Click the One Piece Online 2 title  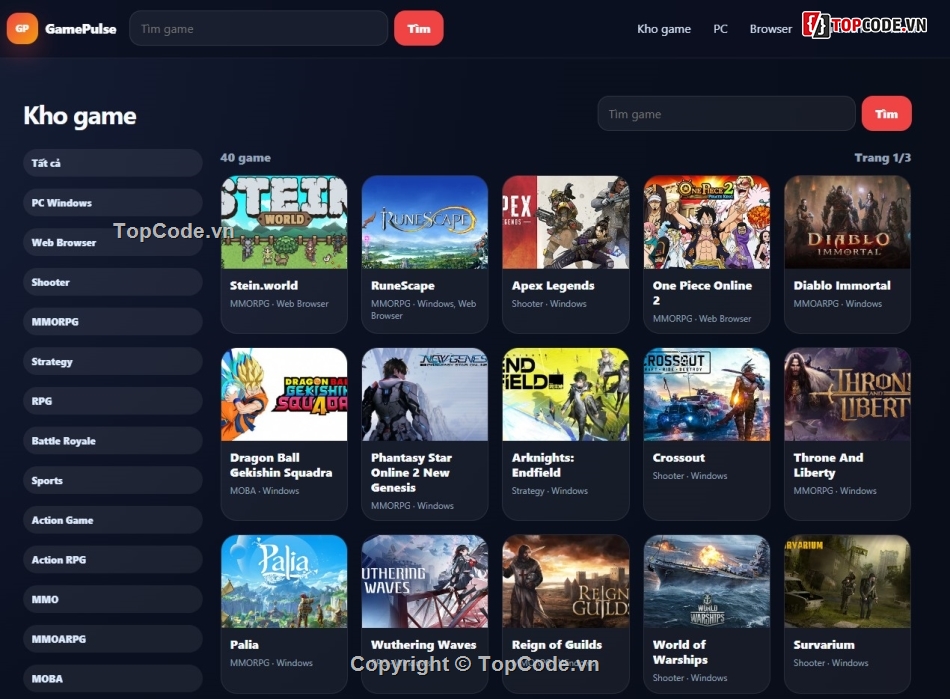pos(702,293)
